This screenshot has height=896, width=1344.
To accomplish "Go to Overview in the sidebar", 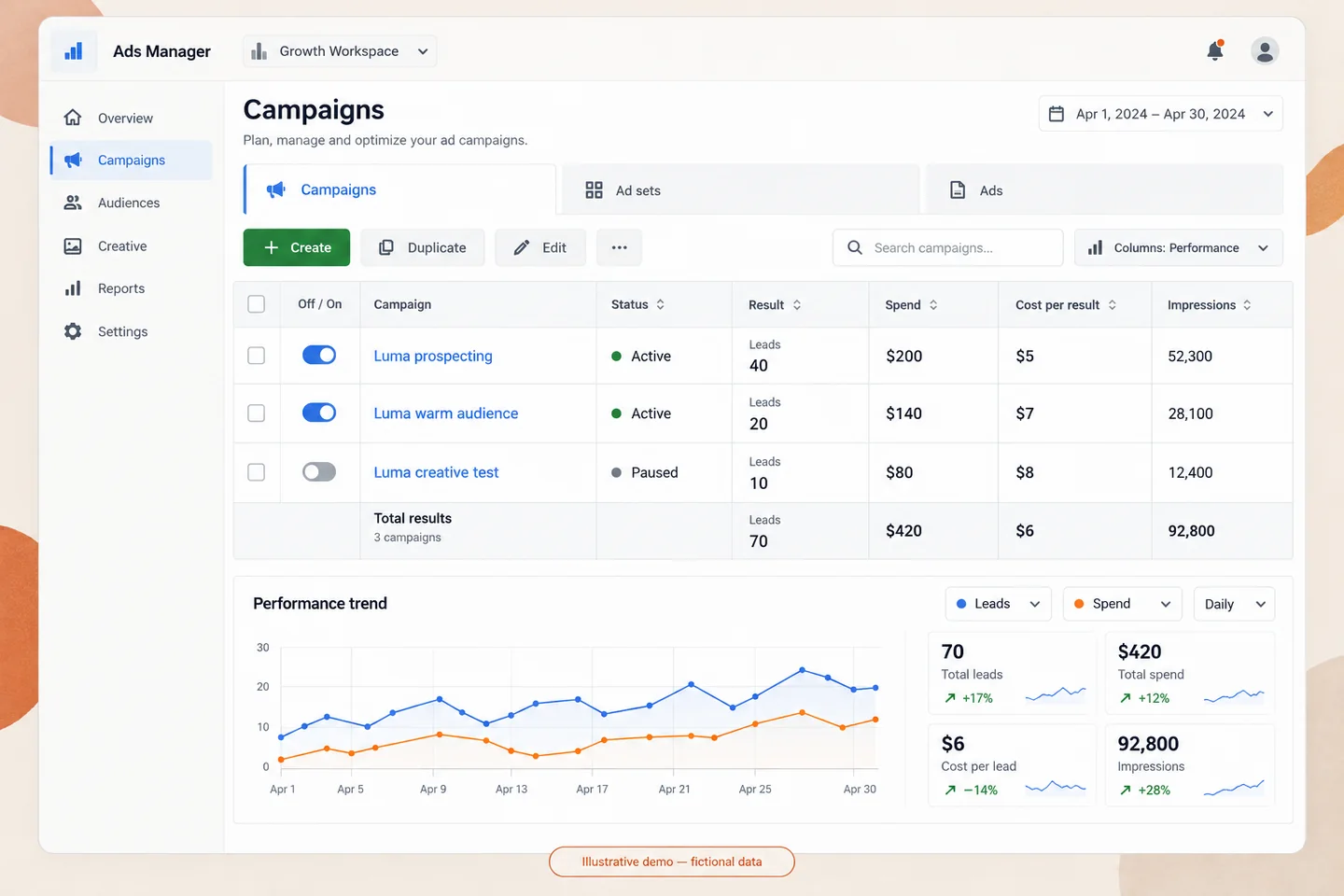I will click(x=131, y=119).
